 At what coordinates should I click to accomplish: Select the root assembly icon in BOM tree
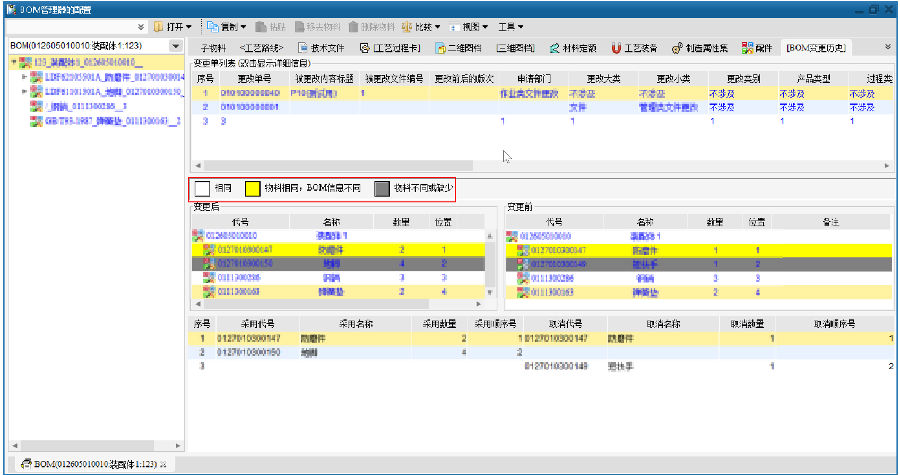25,62
